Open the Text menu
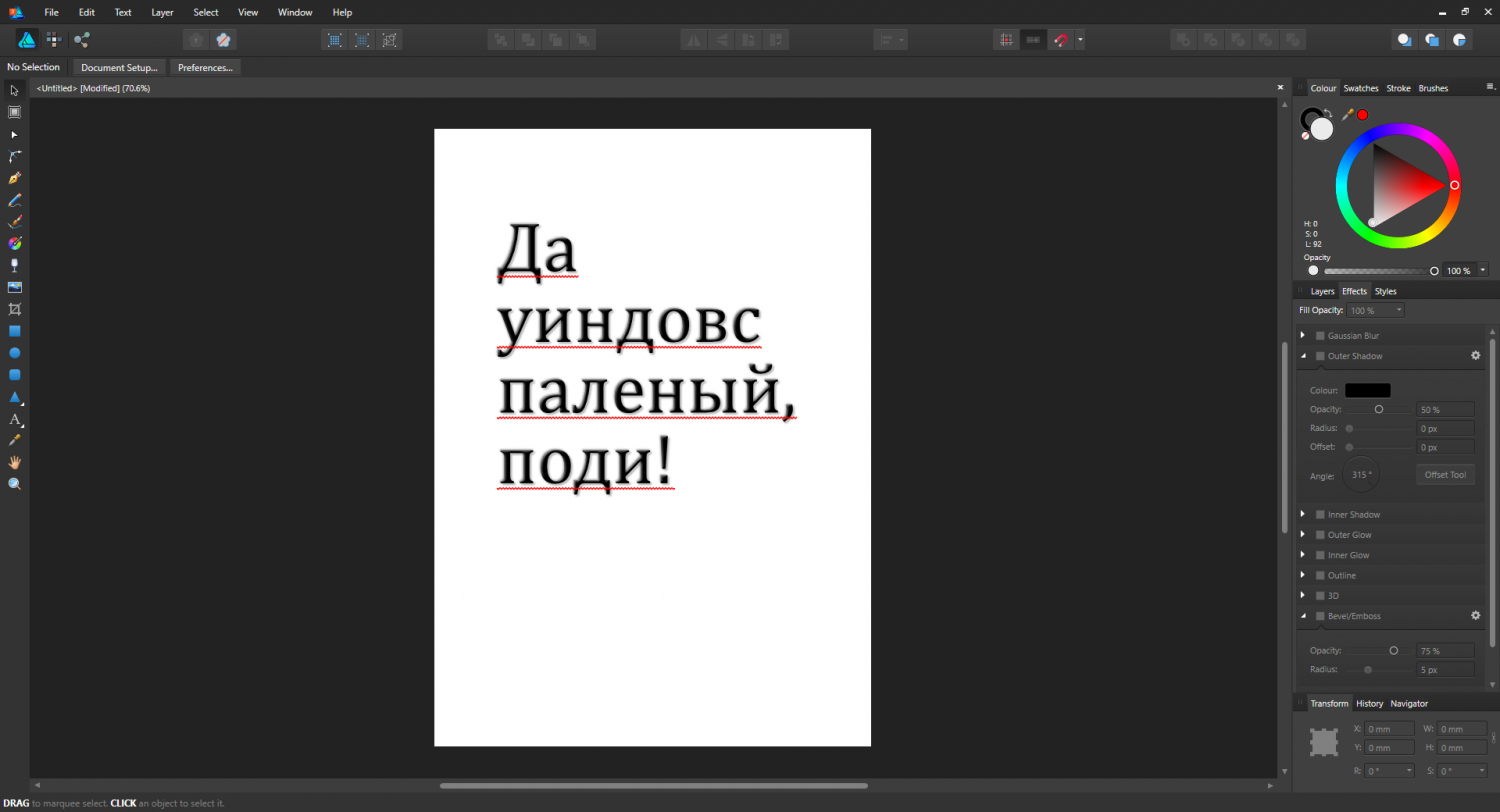 click(123, 12)
